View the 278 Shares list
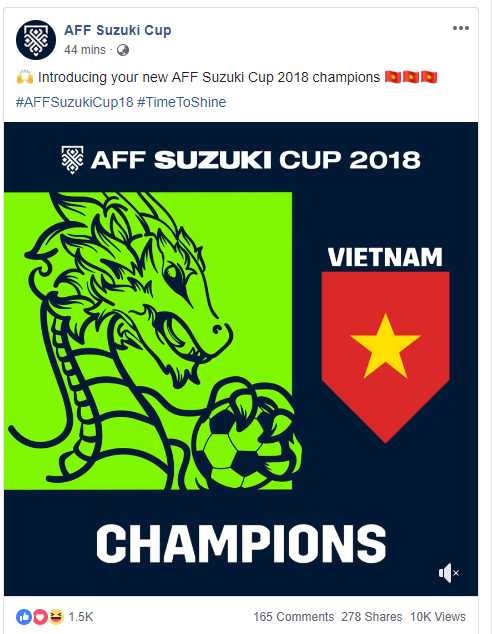 [372, 617]
